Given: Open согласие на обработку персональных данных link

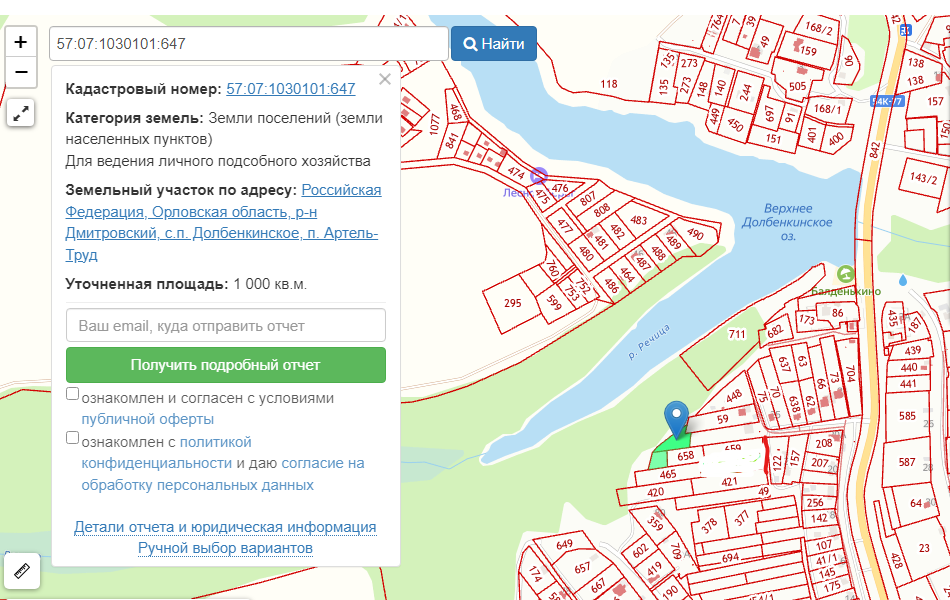Looking at the screenshot, I should (x=223, y=474).
